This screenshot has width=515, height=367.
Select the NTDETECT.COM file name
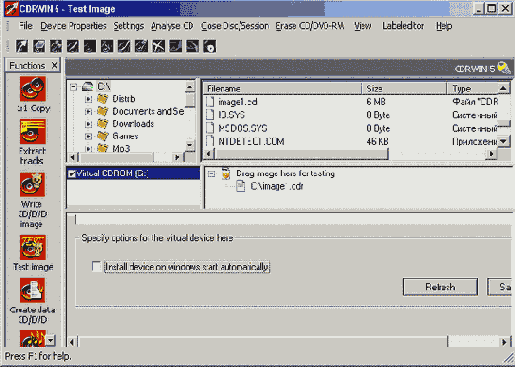click(x=251, y=141)
